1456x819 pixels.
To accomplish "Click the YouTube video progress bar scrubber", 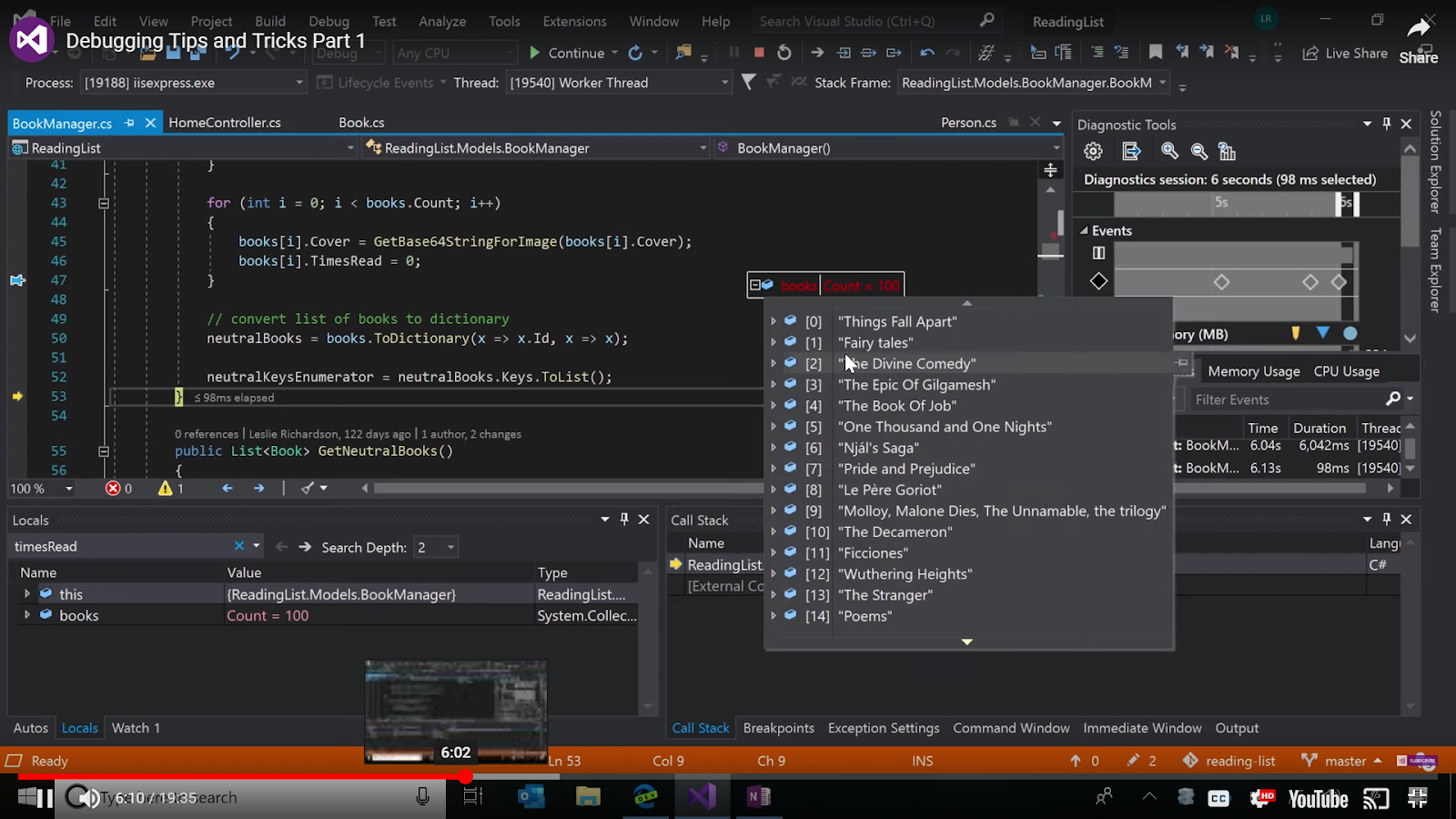I will point(465,776).
